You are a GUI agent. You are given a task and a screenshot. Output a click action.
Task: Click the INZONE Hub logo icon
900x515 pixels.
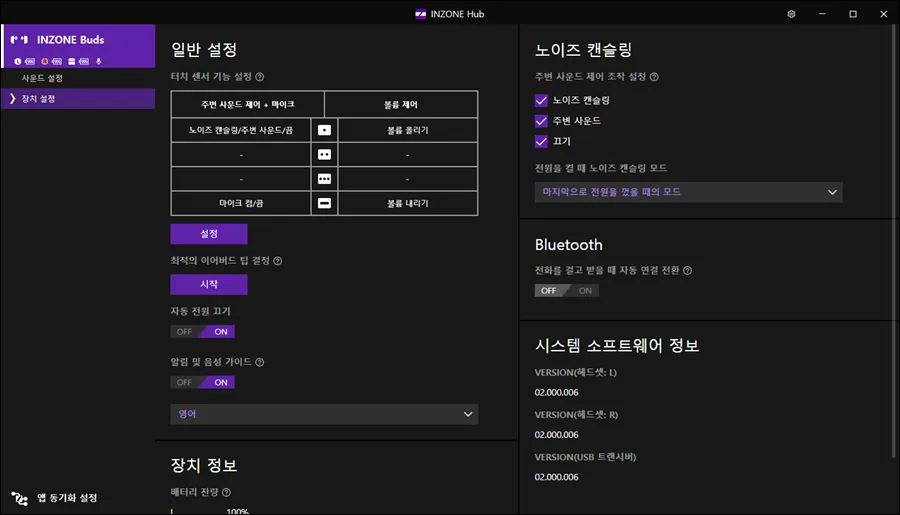tap(421, 14)
